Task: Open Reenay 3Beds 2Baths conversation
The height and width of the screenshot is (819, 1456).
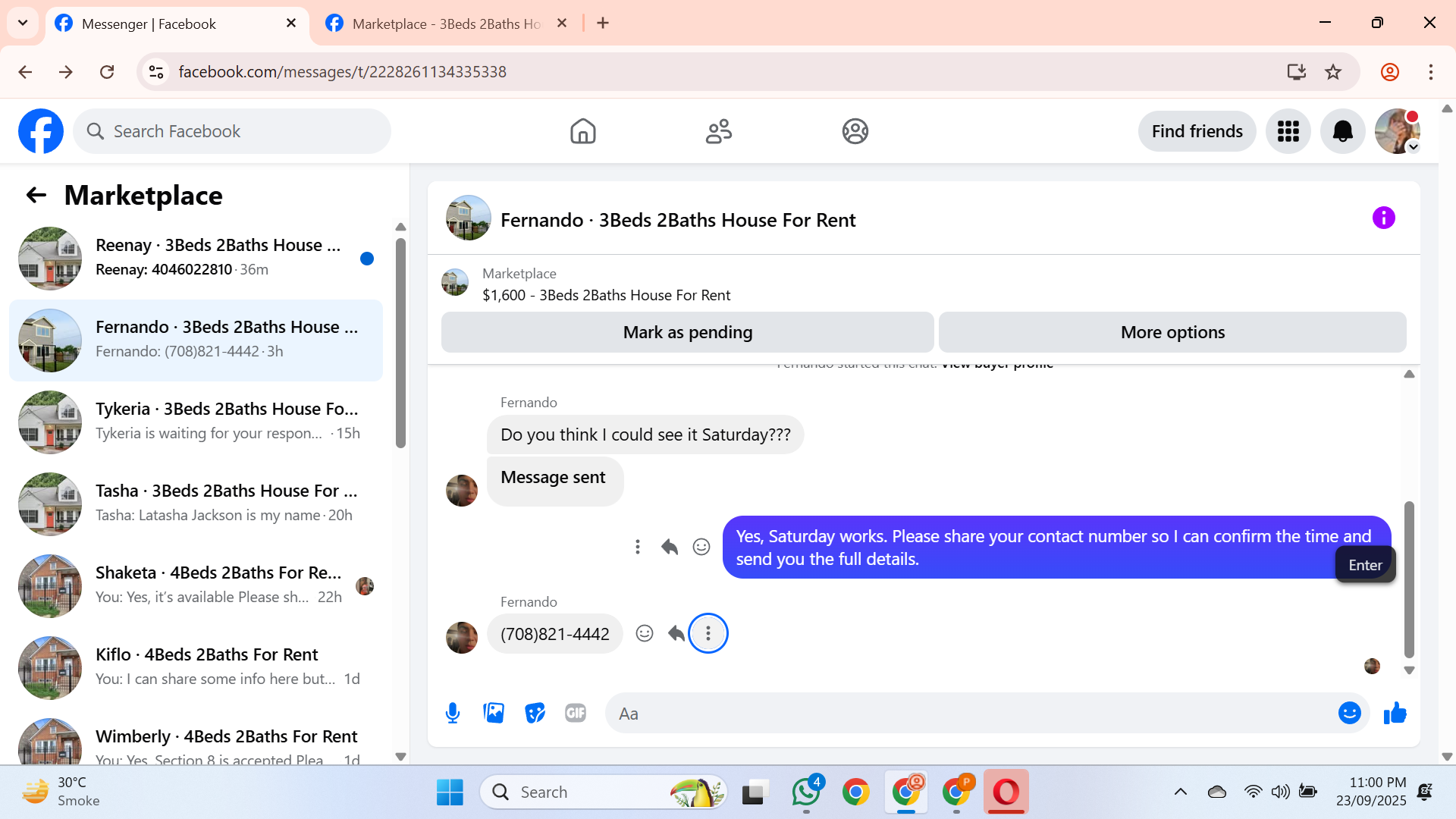Action: [196, 258]
